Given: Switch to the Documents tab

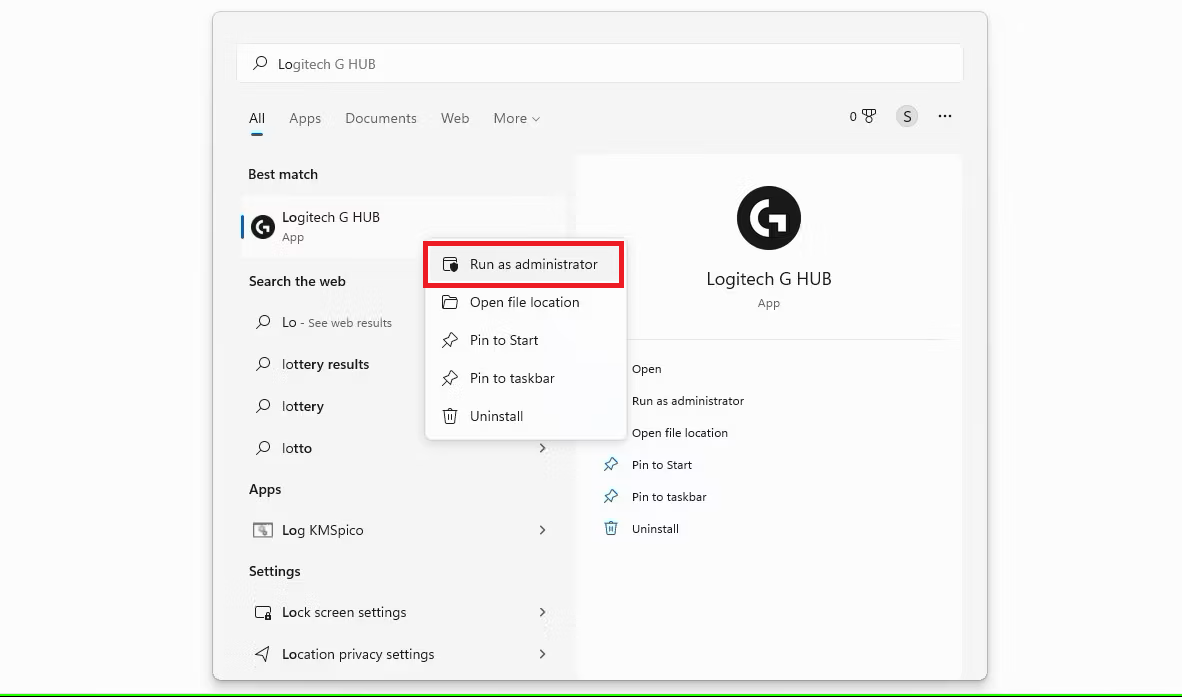Looking at the screenshot, I should point(381,118).
